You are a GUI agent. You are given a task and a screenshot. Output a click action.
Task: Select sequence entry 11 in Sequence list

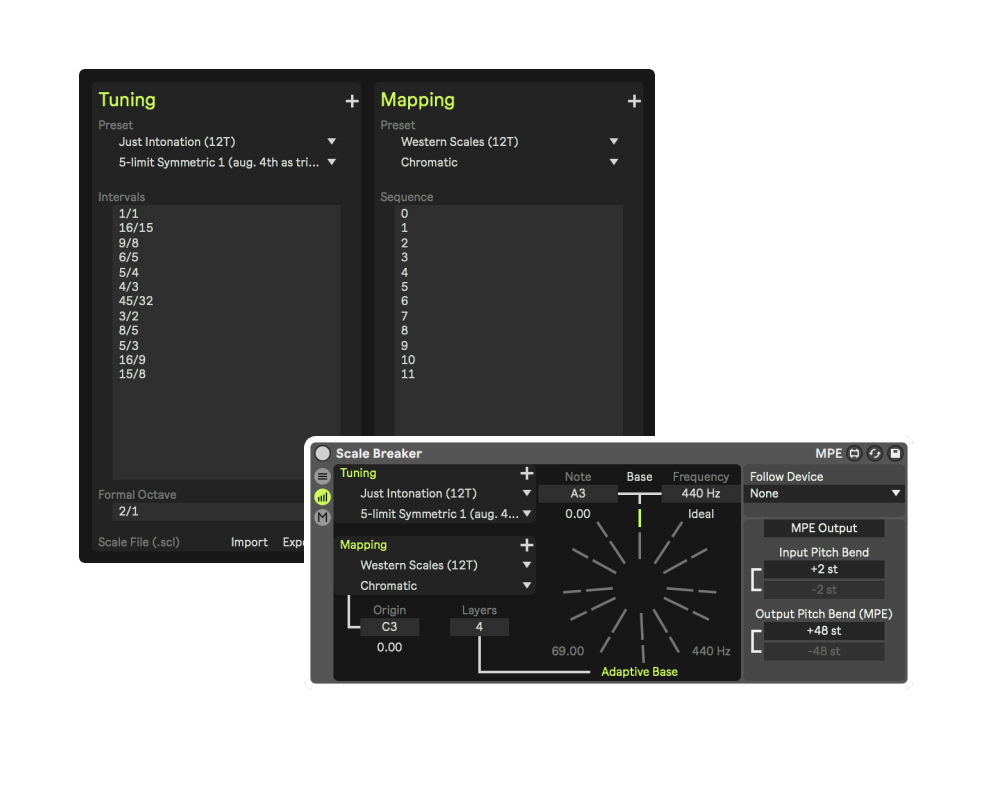(408, 374)
